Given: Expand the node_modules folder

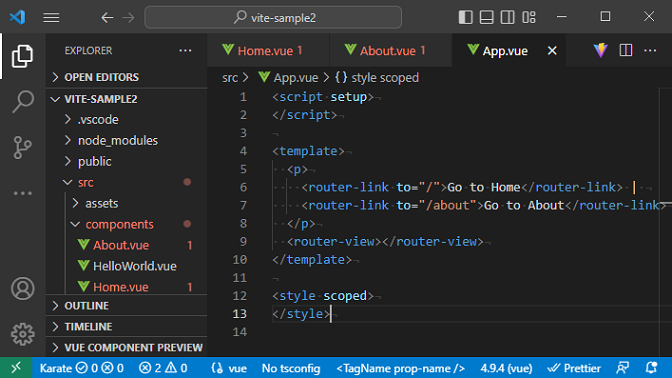Looking at the screenshot, I should tap(126, 141).
